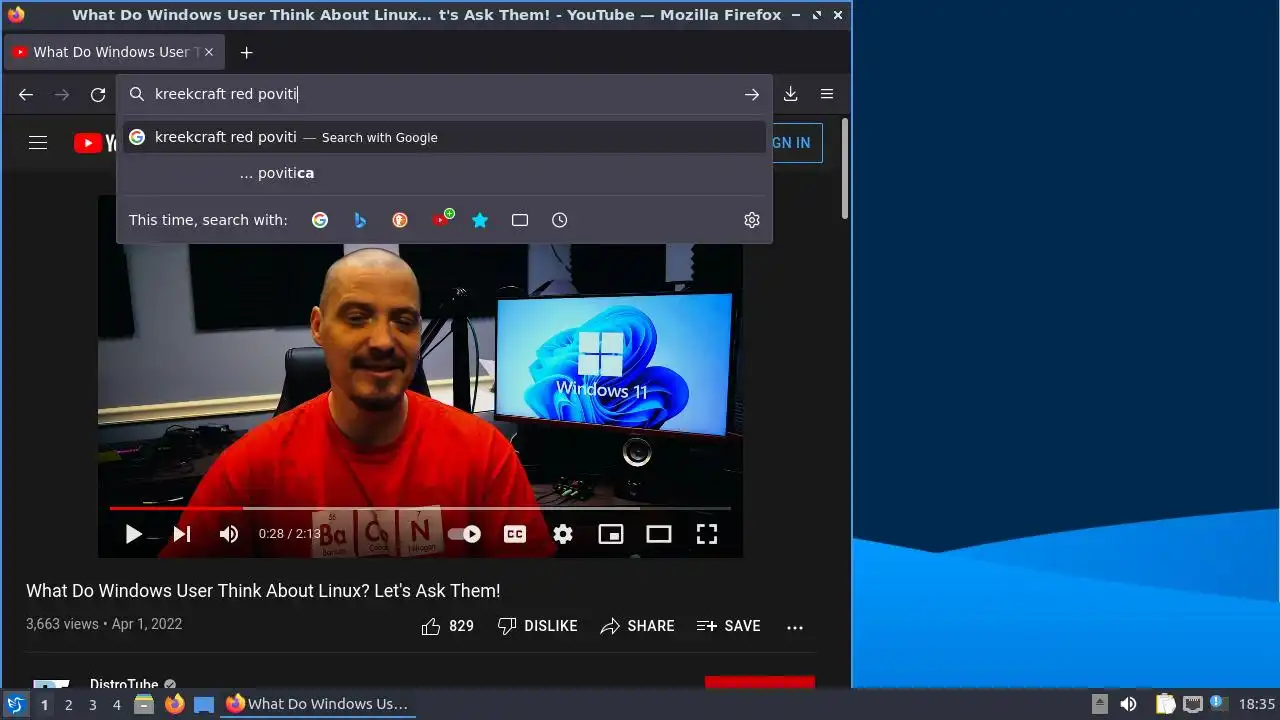Screen dimensions: 1280x720
Task: Open the clipboard tray icon
Action: click(x=1165, y=704)
